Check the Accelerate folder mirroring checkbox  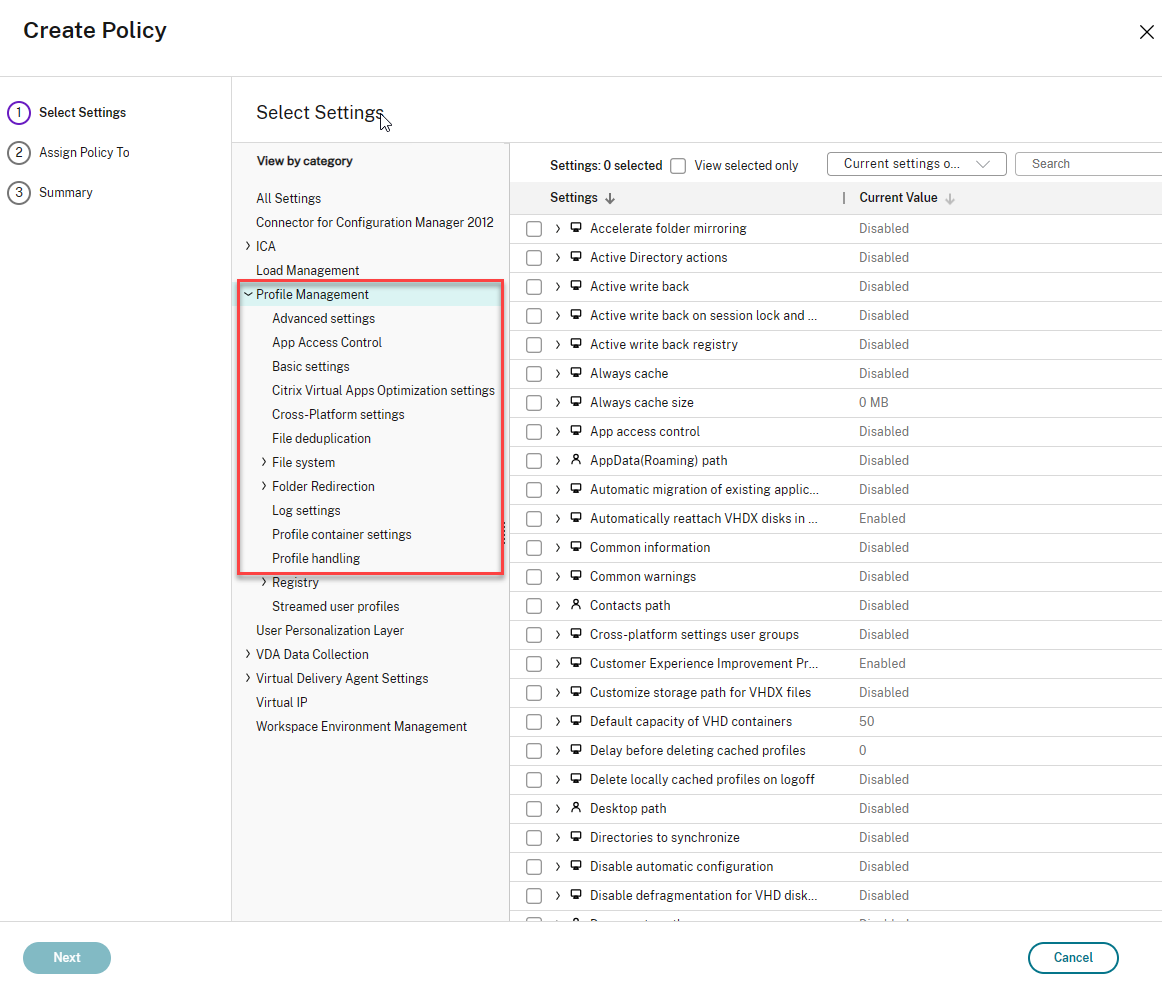click(534, 229)
